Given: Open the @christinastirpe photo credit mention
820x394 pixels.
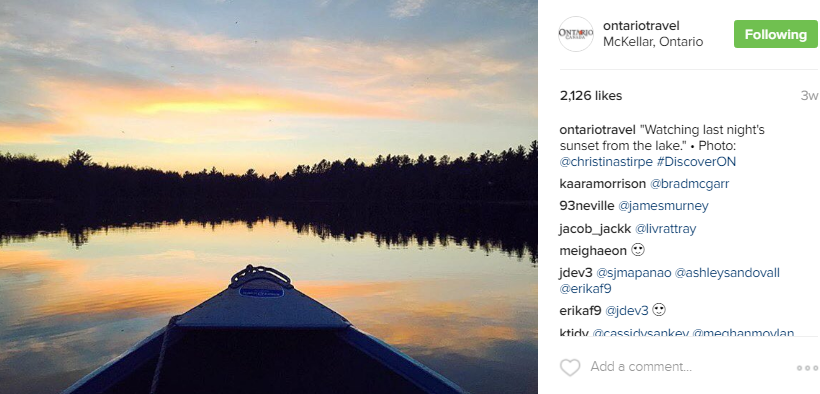Looking at the screenshot, I should point(606,162).
